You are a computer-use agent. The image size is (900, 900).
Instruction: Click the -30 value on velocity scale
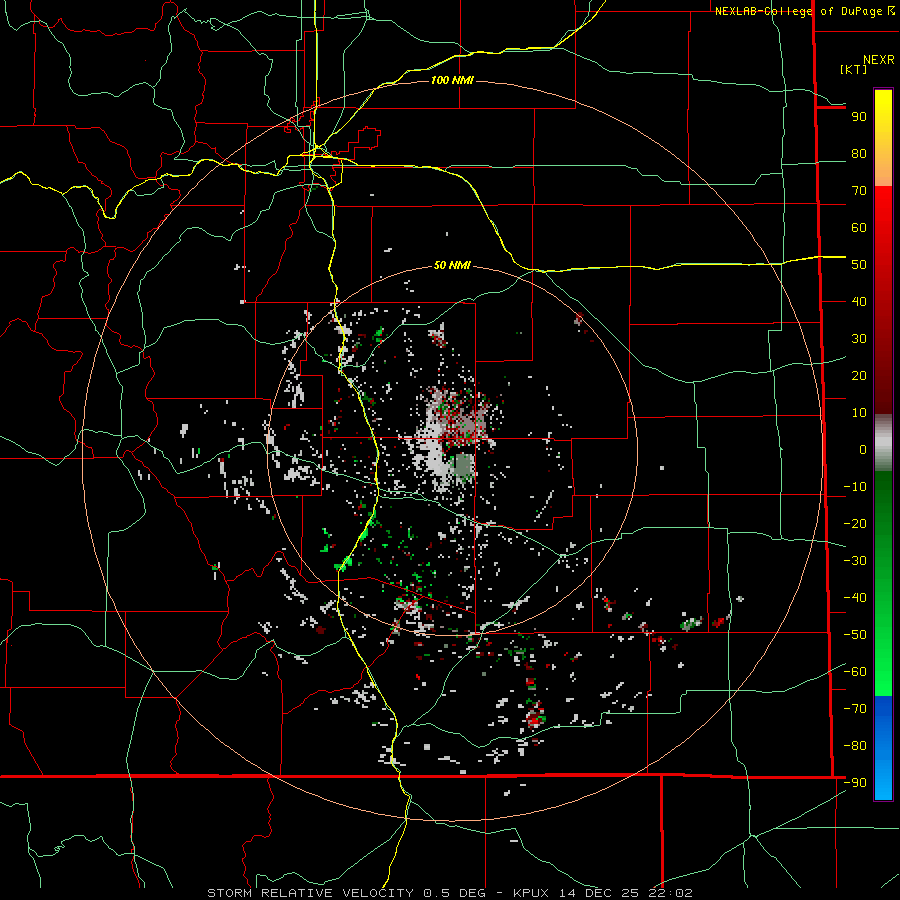pyautogui.click(x=855, y=561)
